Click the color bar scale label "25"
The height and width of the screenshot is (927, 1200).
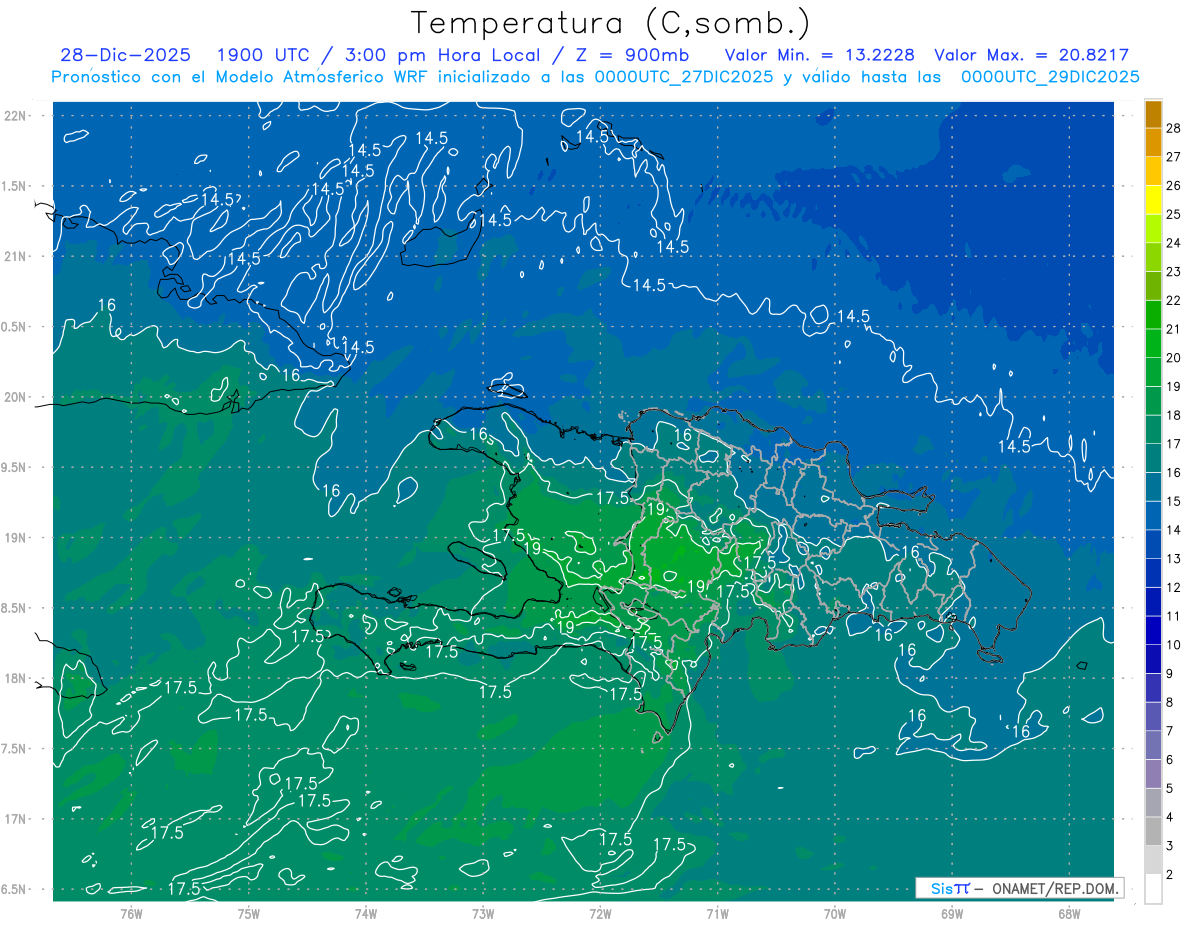[1175, 214]
